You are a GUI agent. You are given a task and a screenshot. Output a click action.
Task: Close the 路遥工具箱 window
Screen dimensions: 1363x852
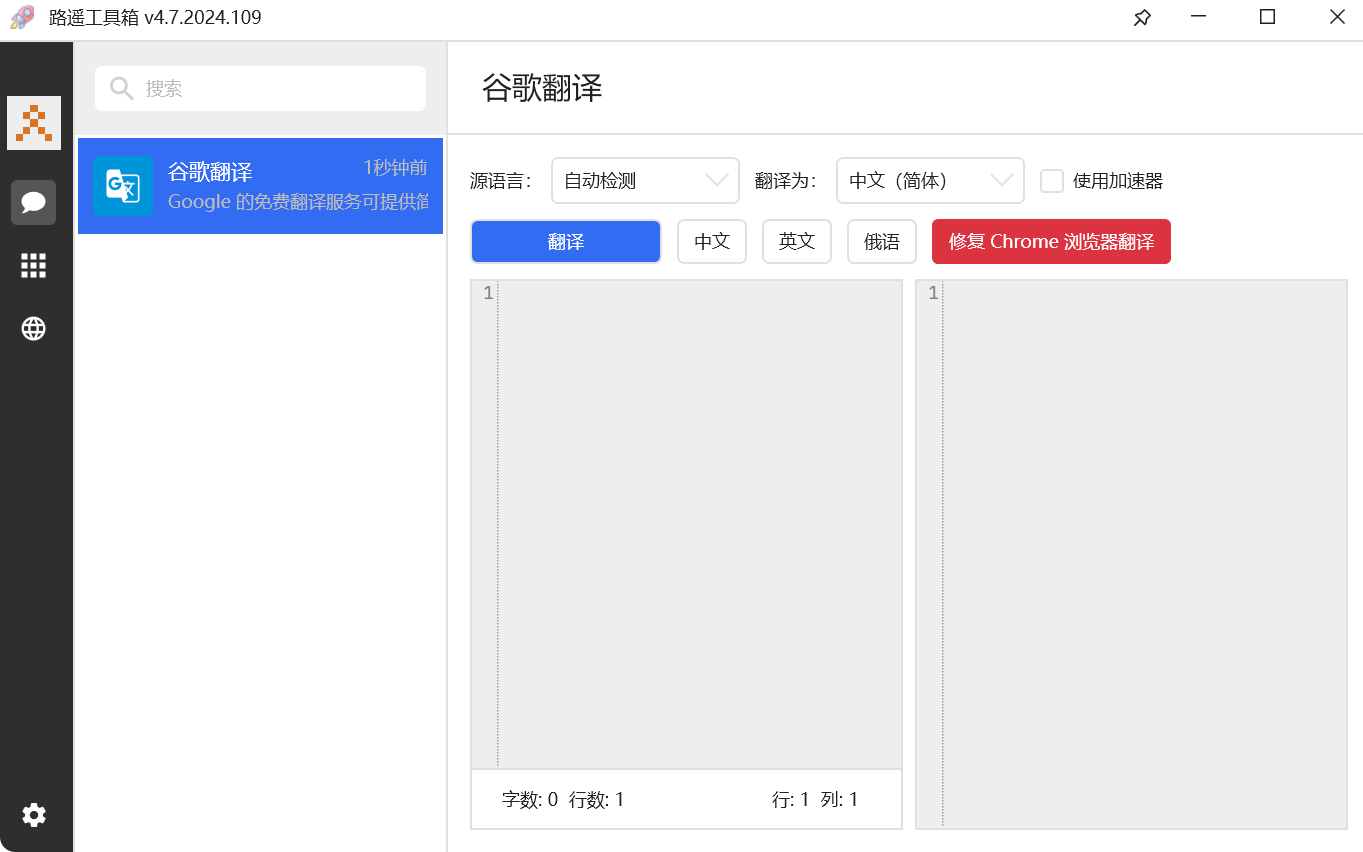(x=1337, y=17)
